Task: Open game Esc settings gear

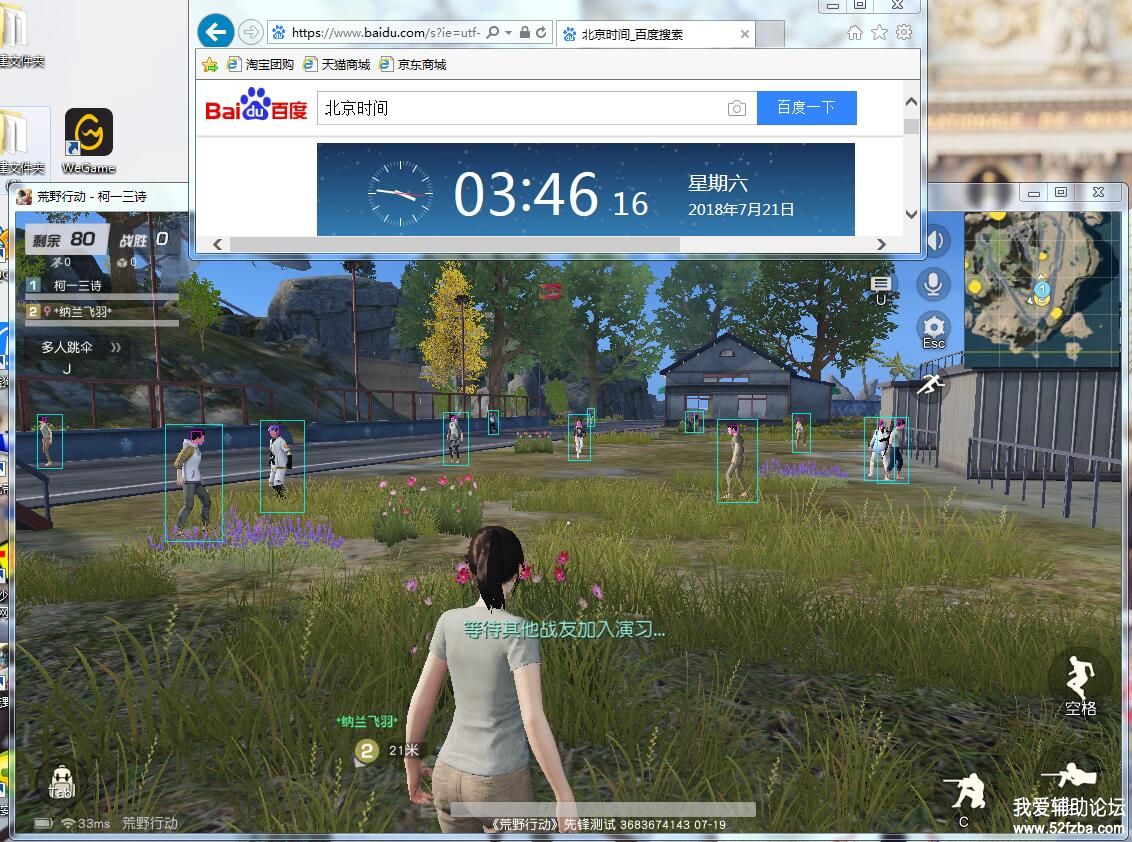Action: (x=933, y=331)
